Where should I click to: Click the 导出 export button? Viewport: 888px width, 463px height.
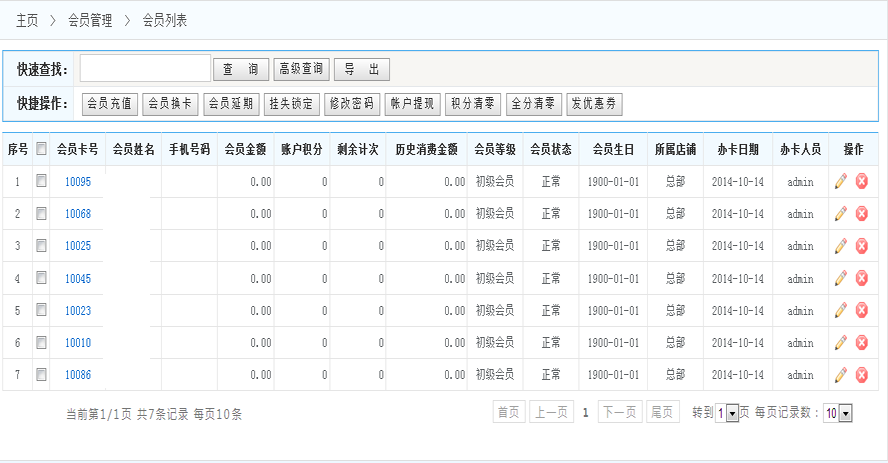click(361, 69)
